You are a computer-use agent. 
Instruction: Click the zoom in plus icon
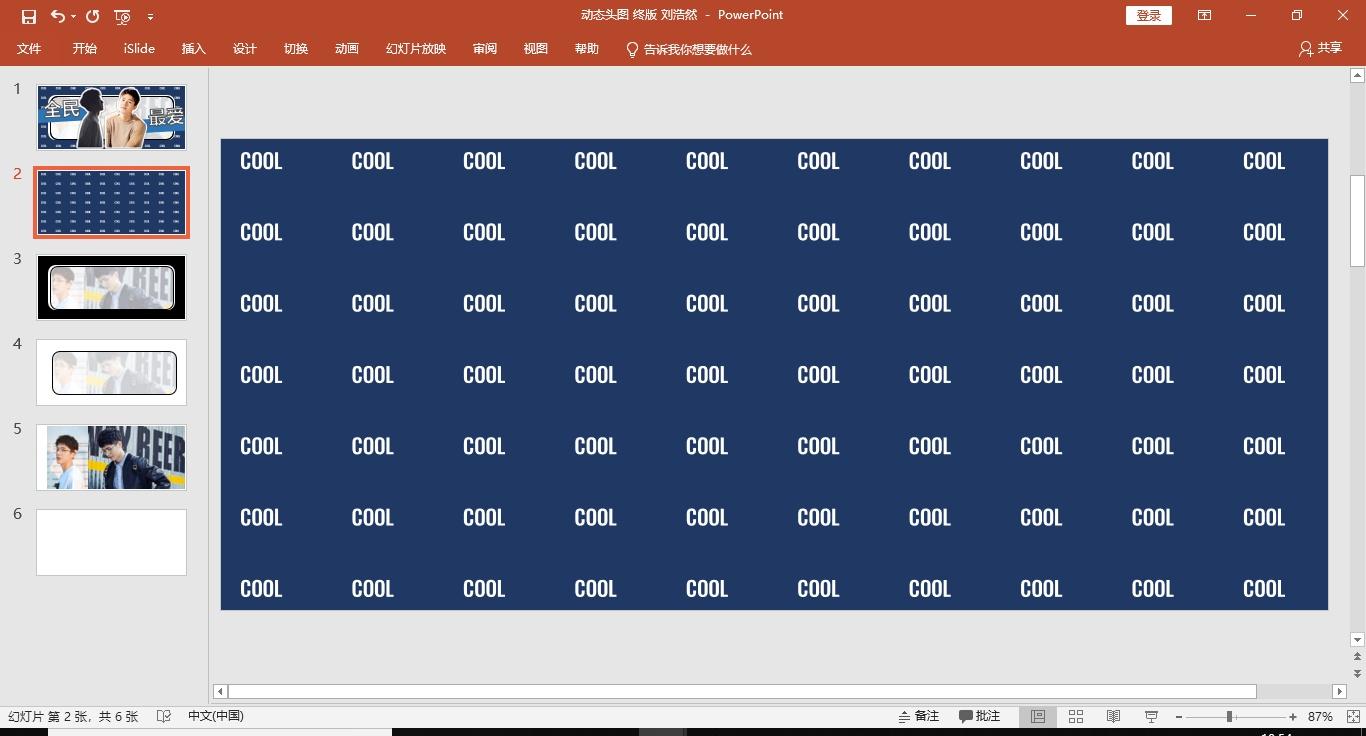pyautogui.click(x=1293, y=717)
